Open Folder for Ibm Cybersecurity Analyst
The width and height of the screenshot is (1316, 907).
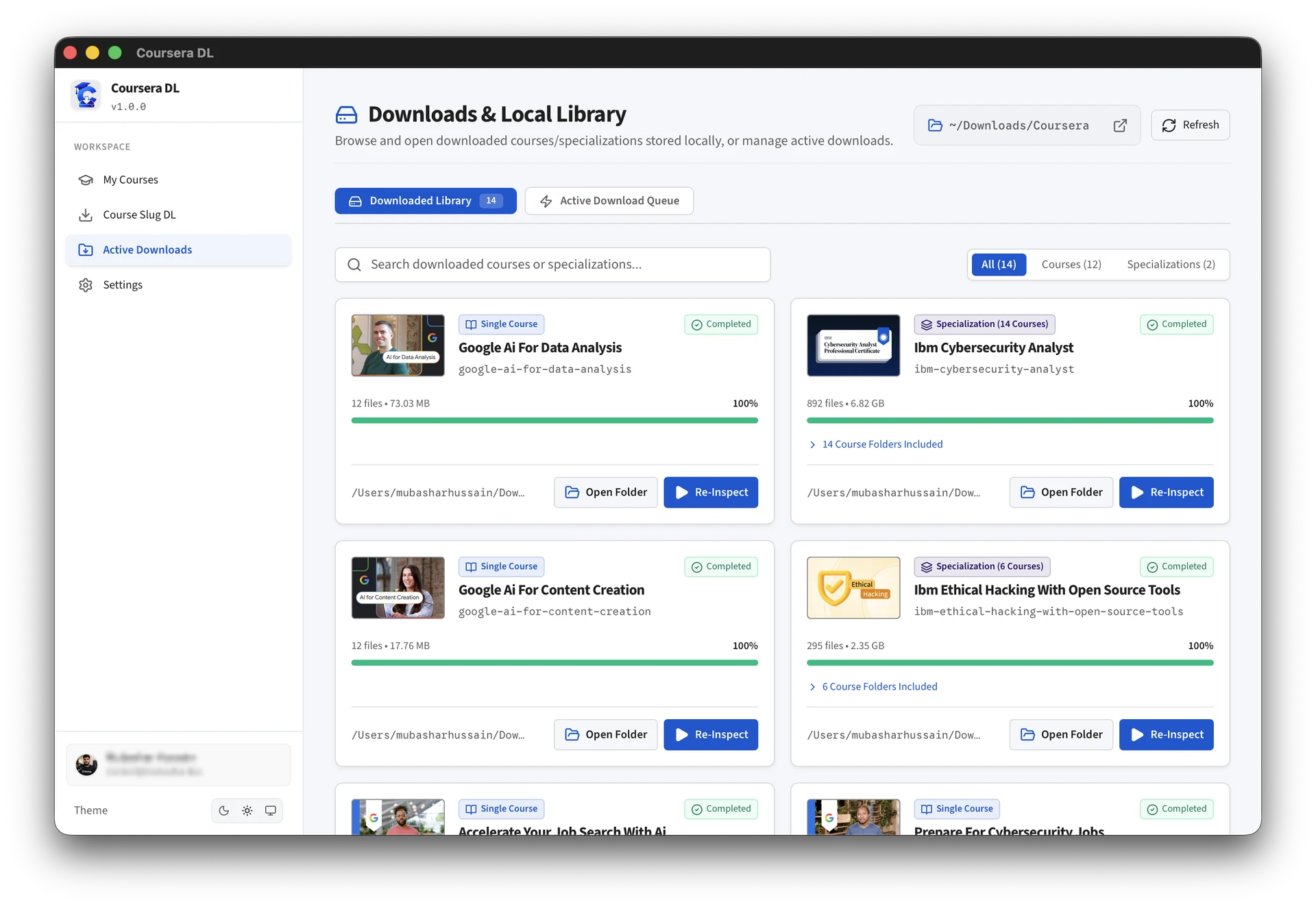click(1061, 492)
